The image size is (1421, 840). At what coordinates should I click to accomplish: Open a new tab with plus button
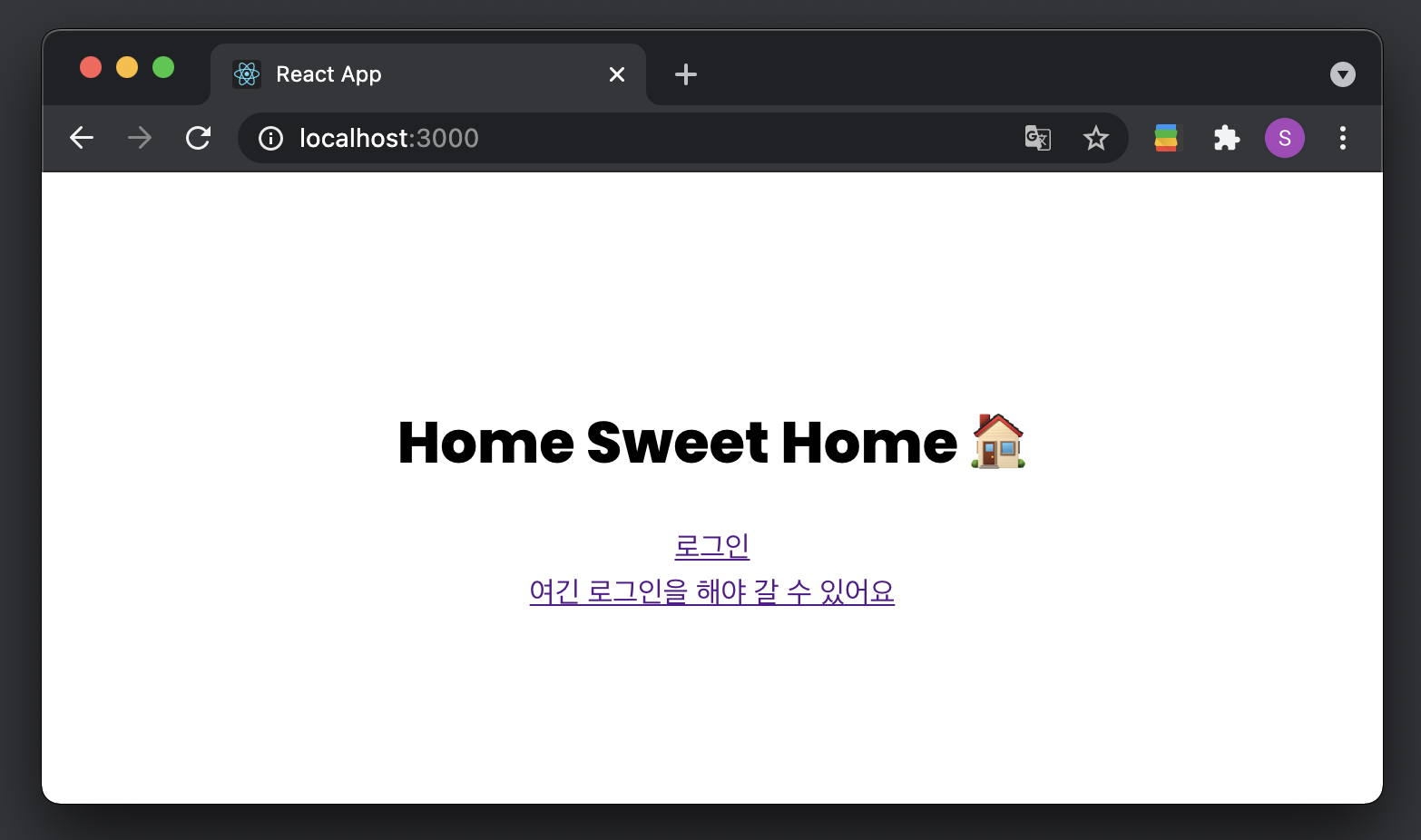click(686, 74)
